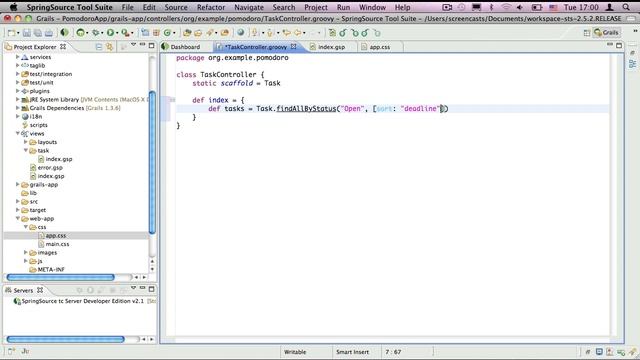Click the New Class green G icon

pyautogui.click(x=167, y=33)
